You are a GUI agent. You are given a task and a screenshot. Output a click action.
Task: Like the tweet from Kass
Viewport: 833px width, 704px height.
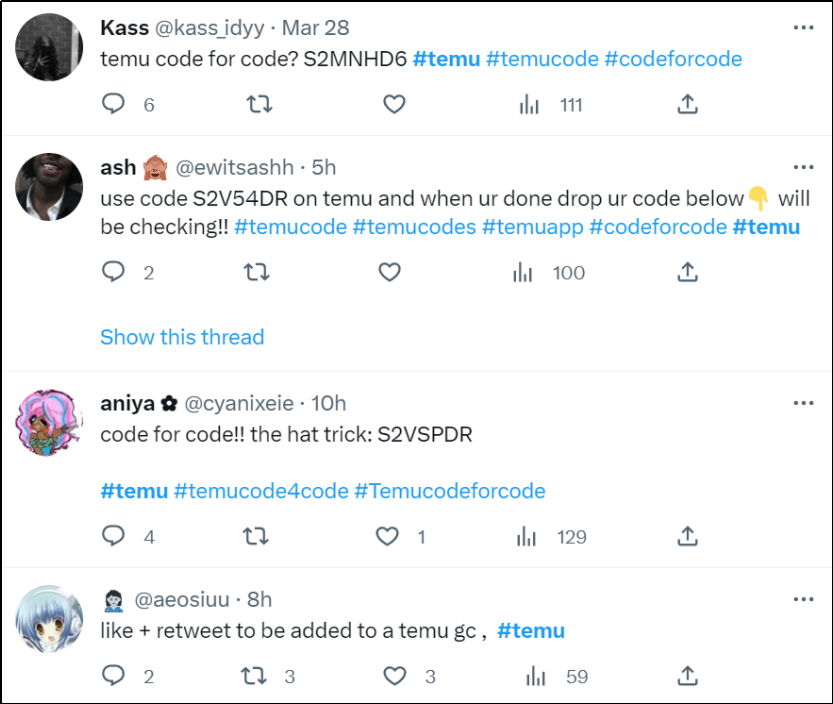pyautogui.click(x=394, y=104)
